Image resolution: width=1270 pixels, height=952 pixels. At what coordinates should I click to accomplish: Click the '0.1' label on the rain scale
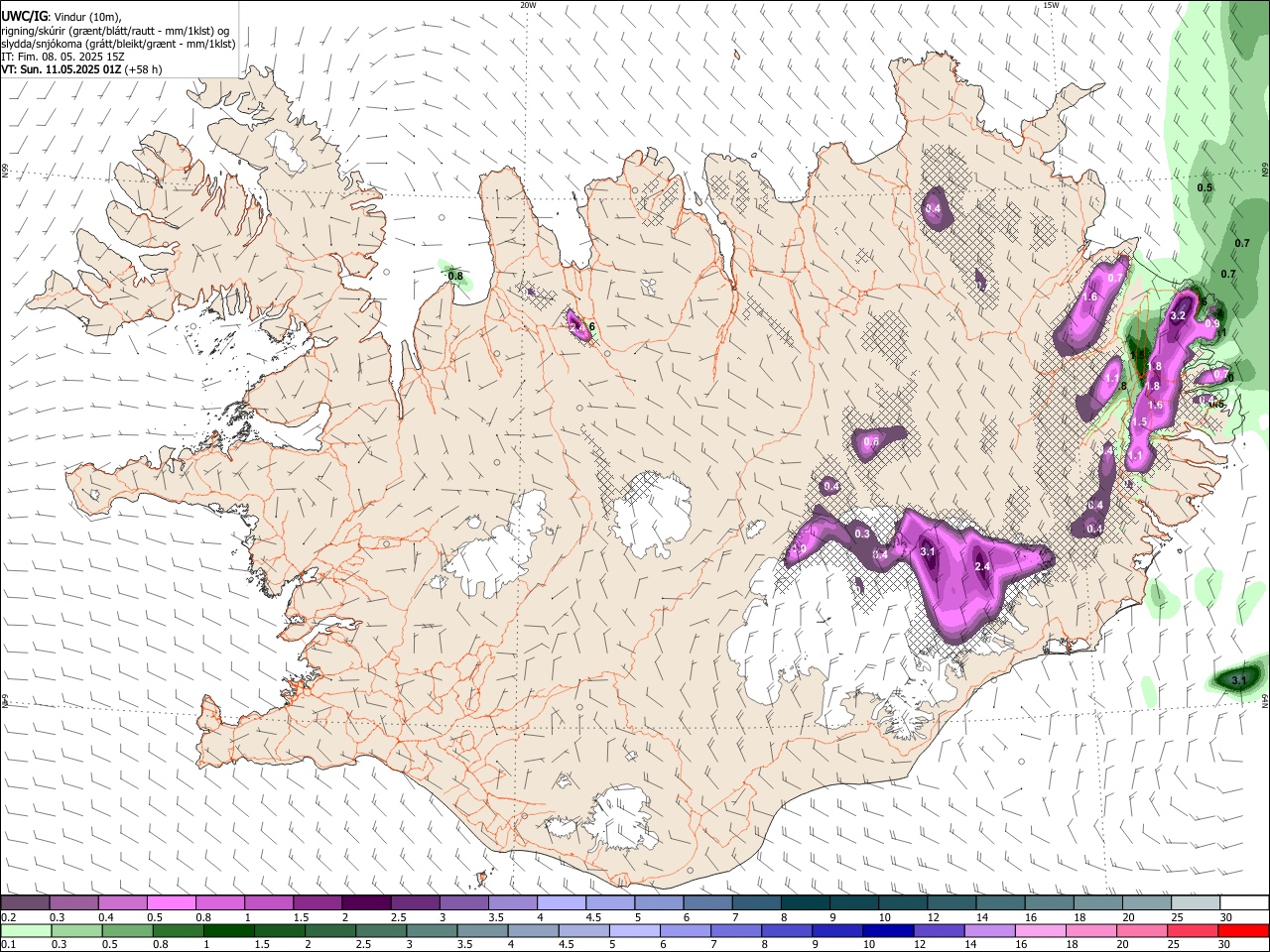(x=8, y=945)
